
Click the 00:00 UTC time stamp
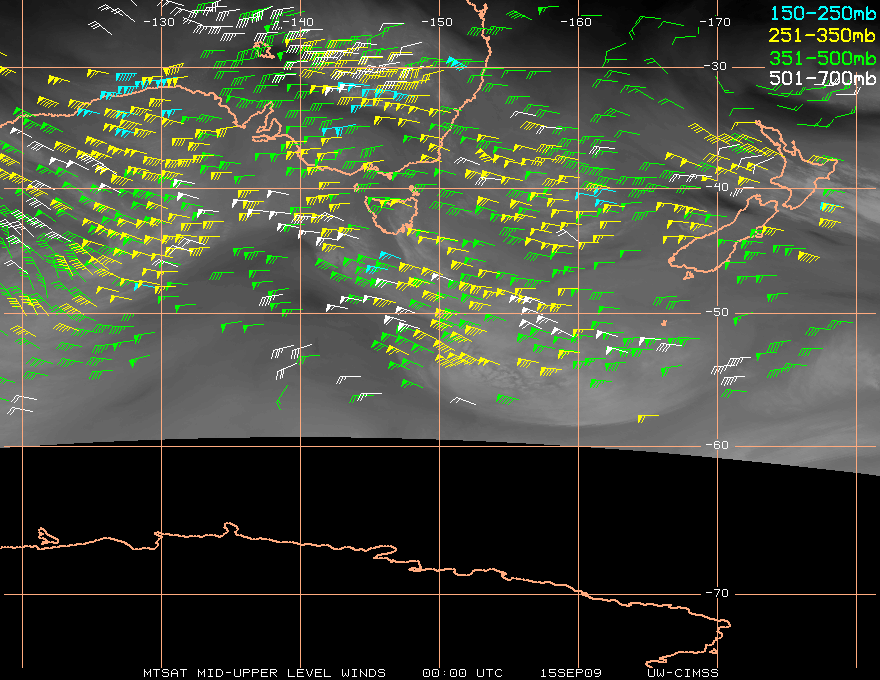click(462, 673)
